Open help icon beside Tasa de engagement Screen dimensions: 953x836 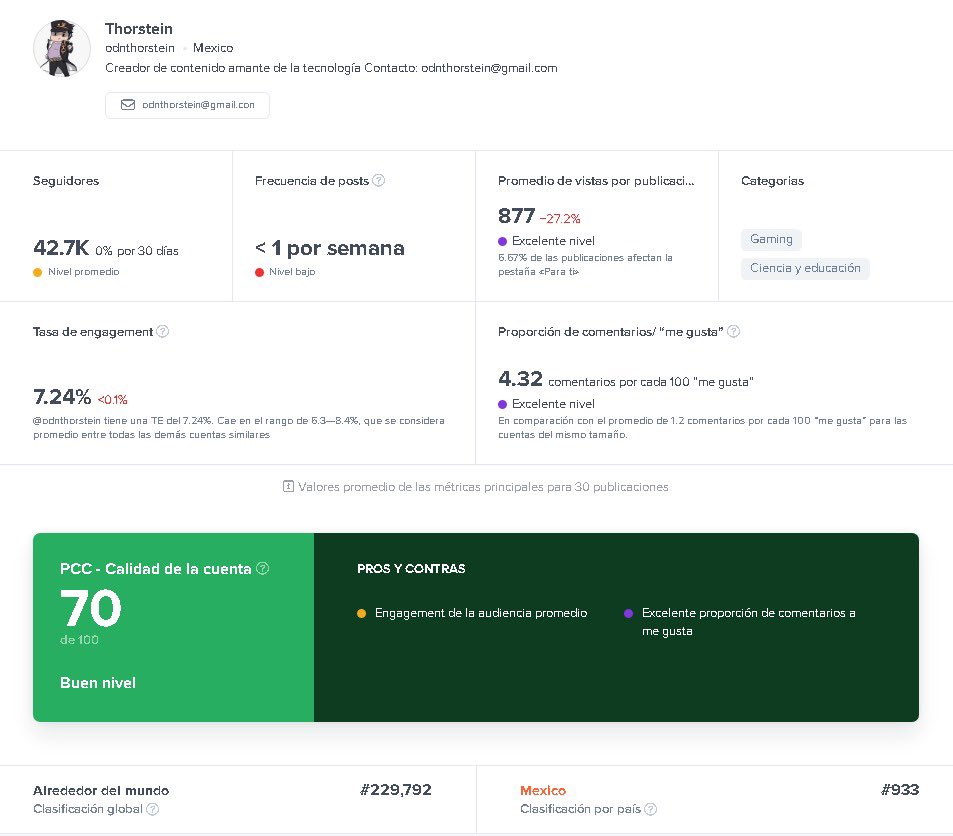[x=162, y=331]
